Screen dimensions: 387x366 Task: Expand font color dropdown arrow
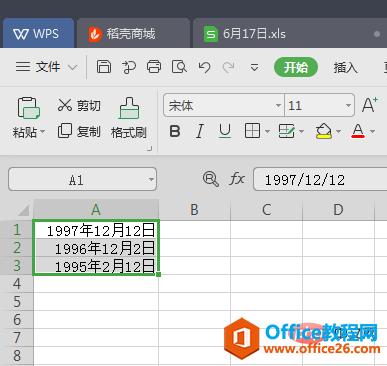[x=373, y=131]
